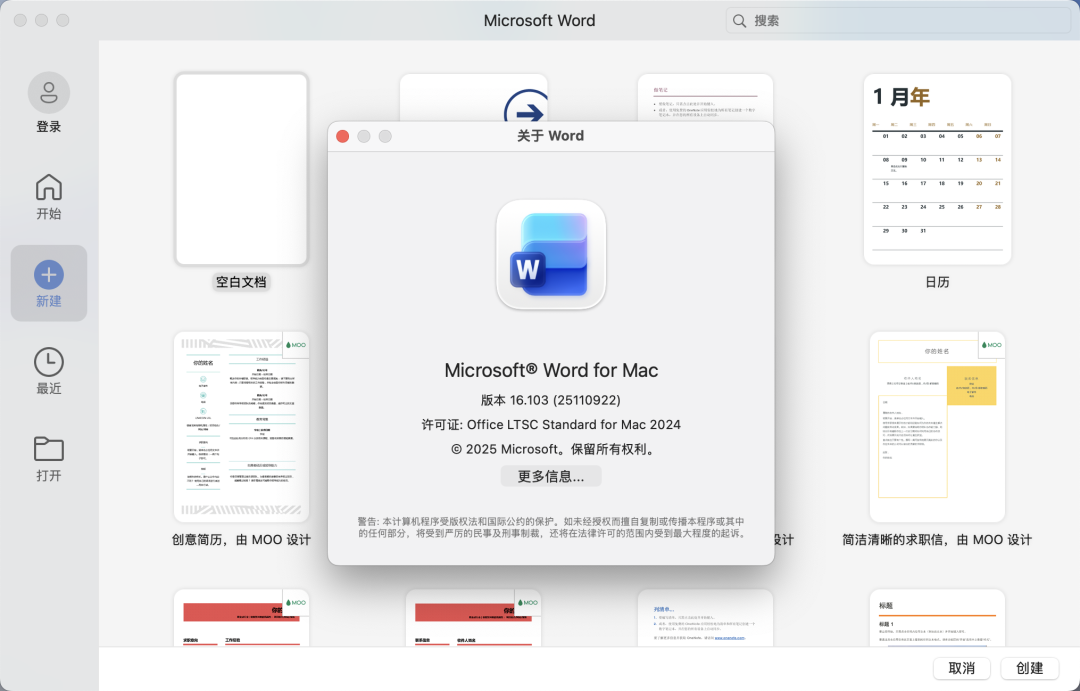Click the 创建 button

[x=1029, y=668]
